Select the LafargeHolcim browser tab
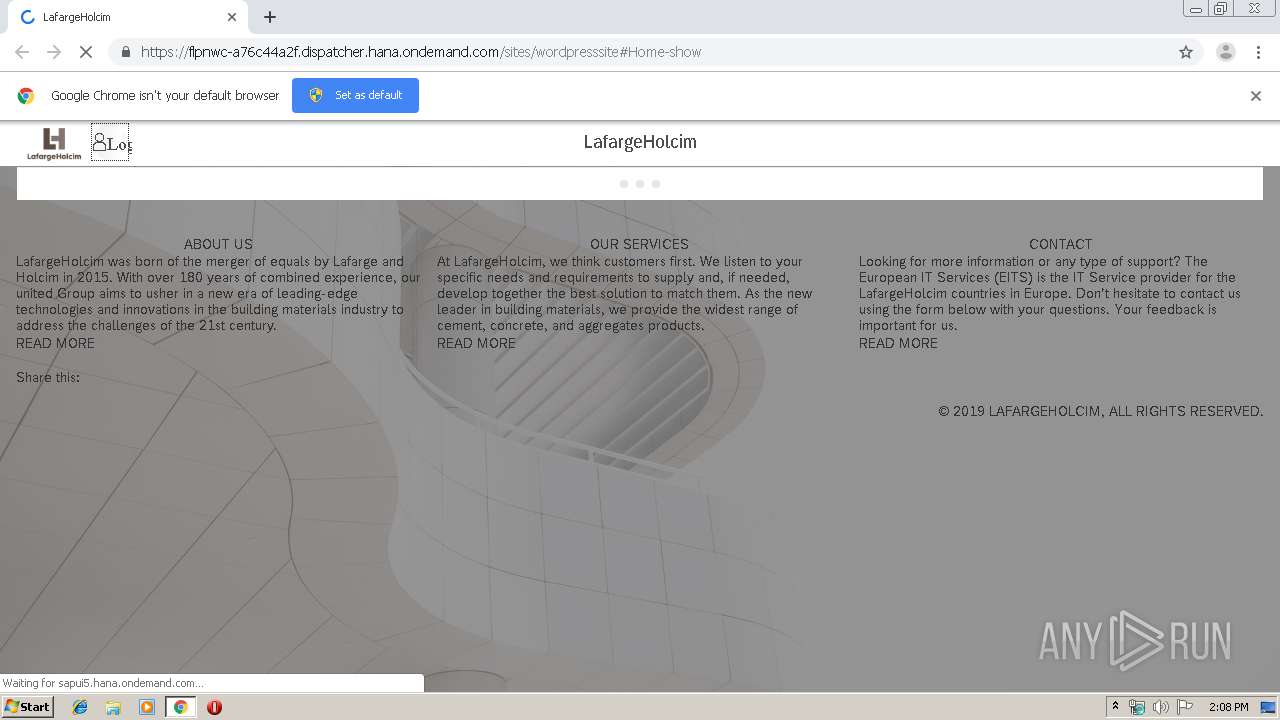 pyautogui.click(x=126, y=17)
